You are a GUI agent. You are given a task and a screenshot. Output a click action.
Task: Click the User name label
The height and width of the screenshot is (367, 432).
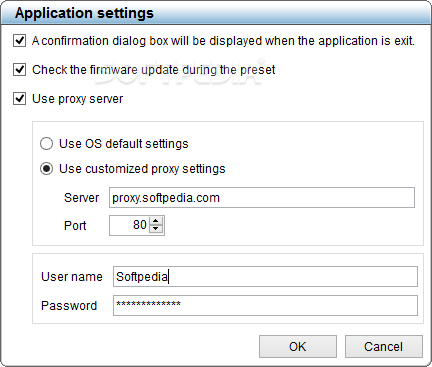pos(72,277)
